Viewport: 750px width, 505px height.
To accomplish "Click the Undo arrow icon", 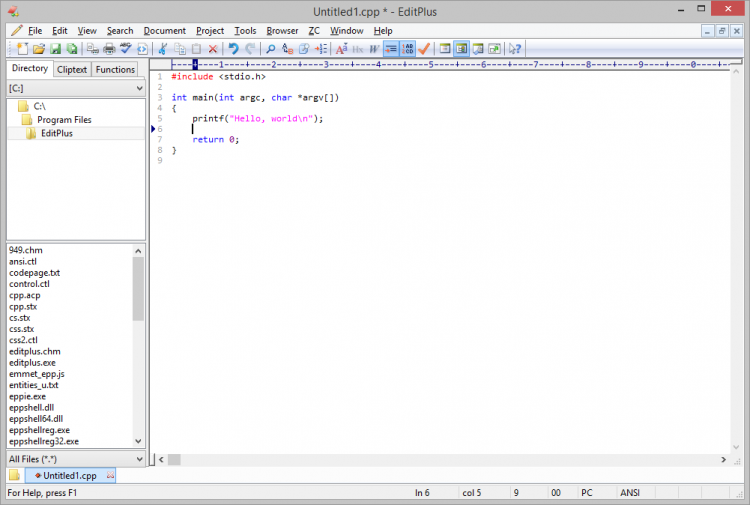I will pyautogui.click(x=233, y=48).
